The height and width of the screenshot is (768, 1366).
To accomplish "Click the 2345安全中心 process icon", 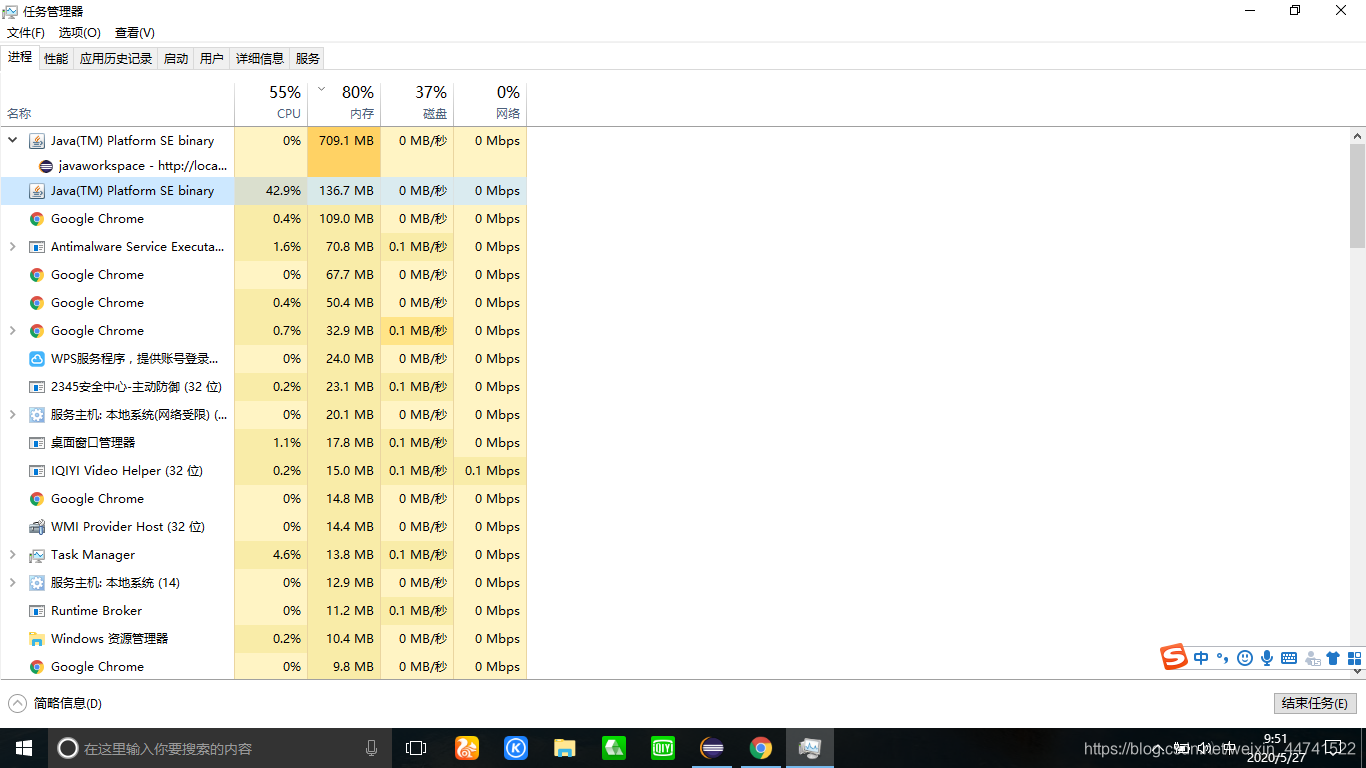I will coord(37,387).
